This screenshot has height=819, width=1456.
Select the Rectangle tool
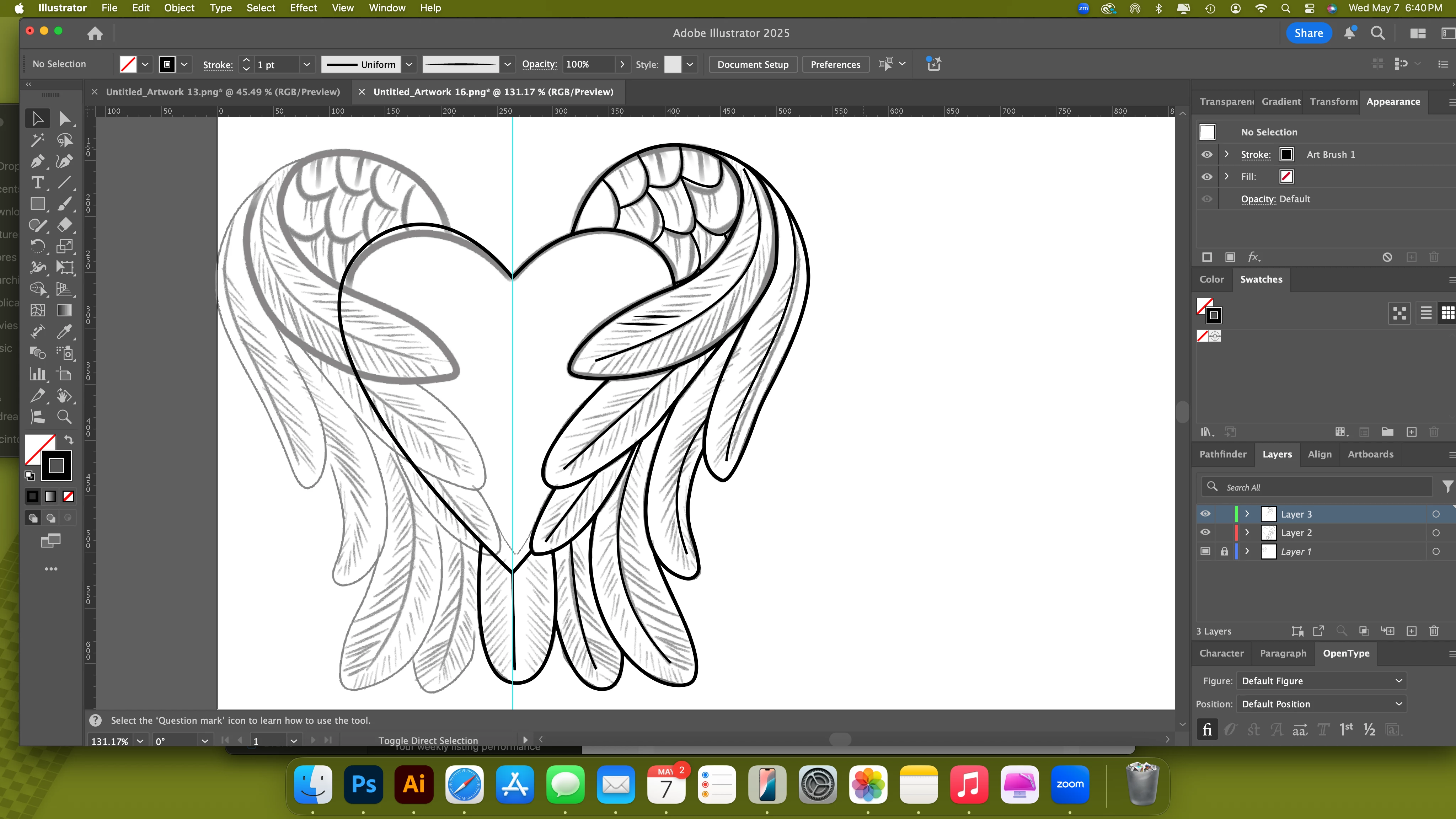(37, 204)
